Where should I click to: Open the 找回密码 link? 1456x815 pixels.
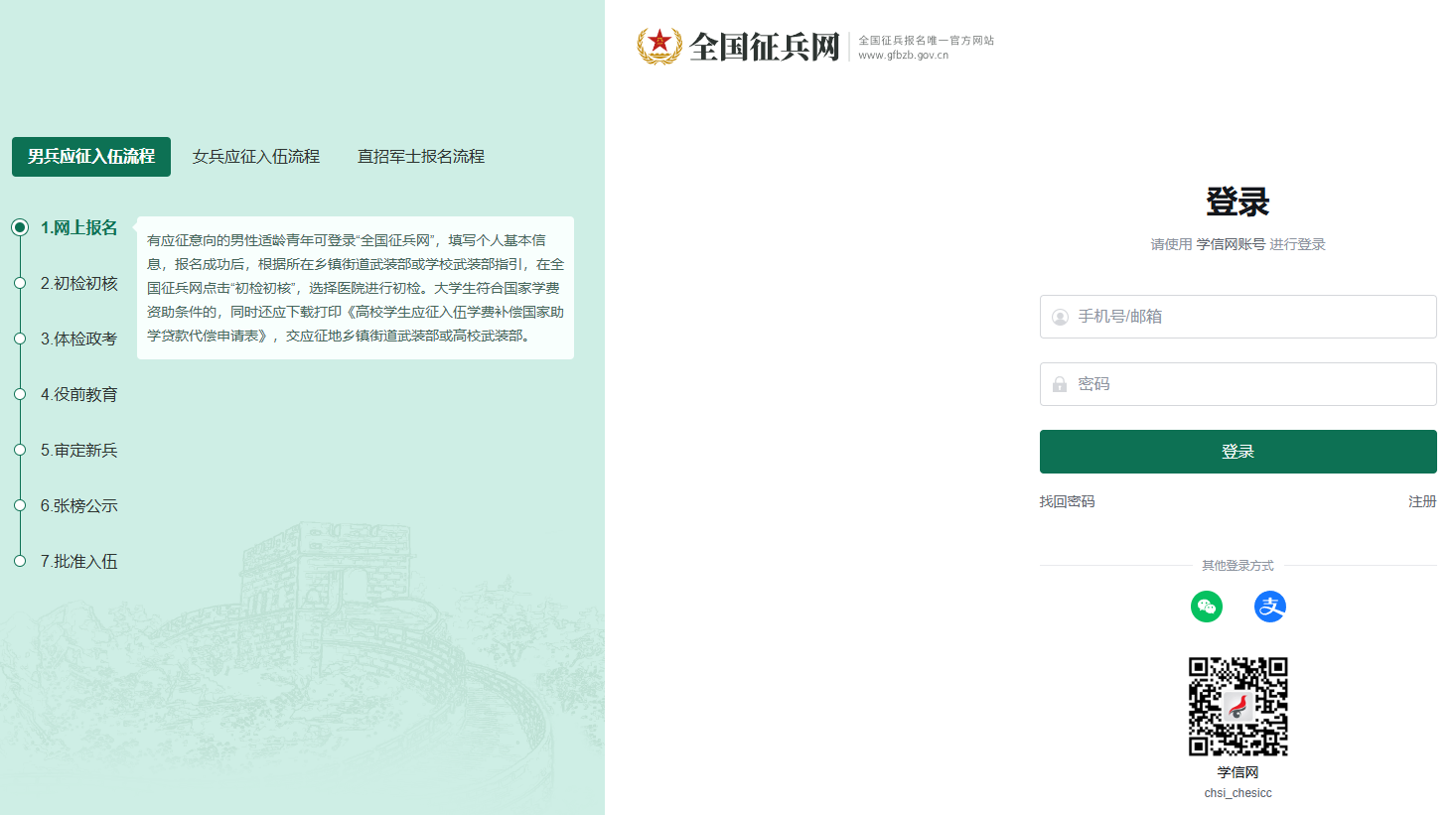[1067, 502]
